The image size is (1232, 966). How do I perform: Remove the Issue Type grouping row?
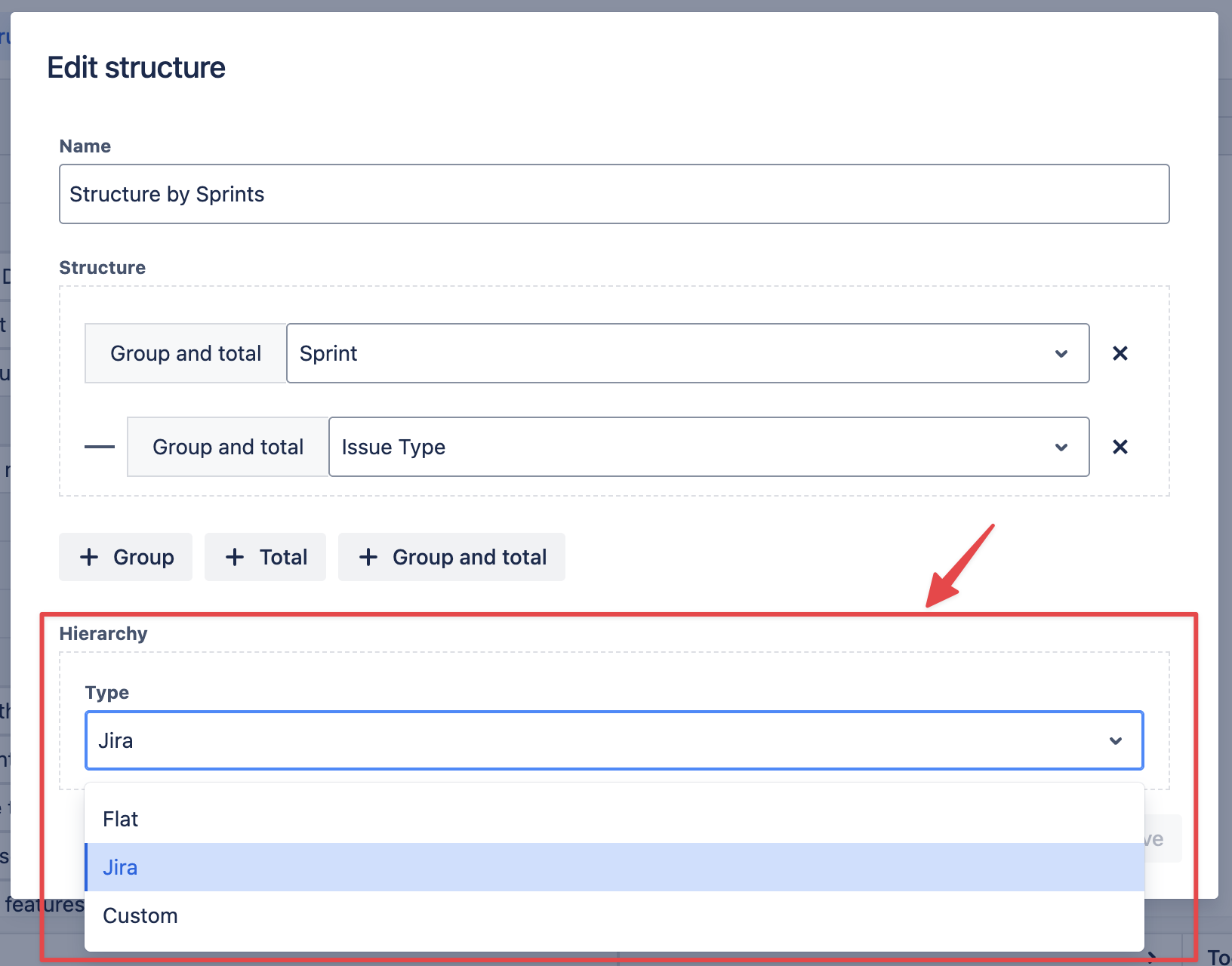click(x=1120, y=447)
